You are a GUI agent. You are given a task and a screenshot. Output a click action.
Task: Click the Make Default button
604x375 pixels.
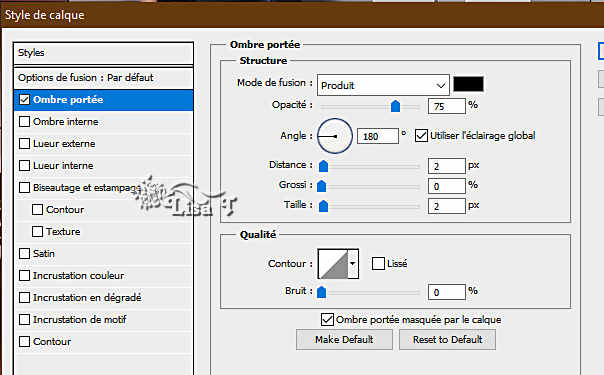tap(344, 339)
